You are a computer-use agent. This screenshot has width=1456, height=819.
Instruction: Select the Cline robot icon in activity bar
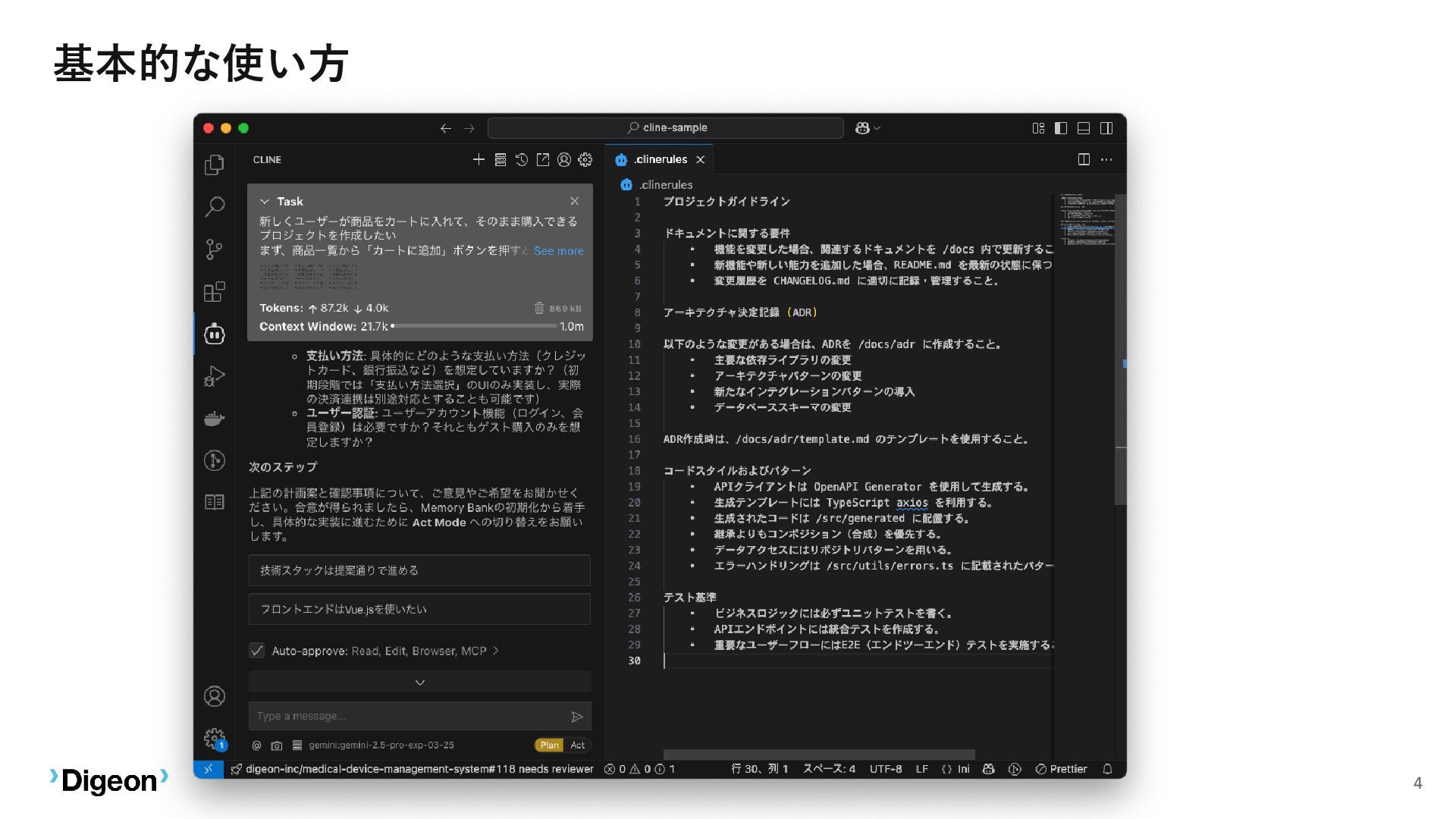[x=215, y=334]
